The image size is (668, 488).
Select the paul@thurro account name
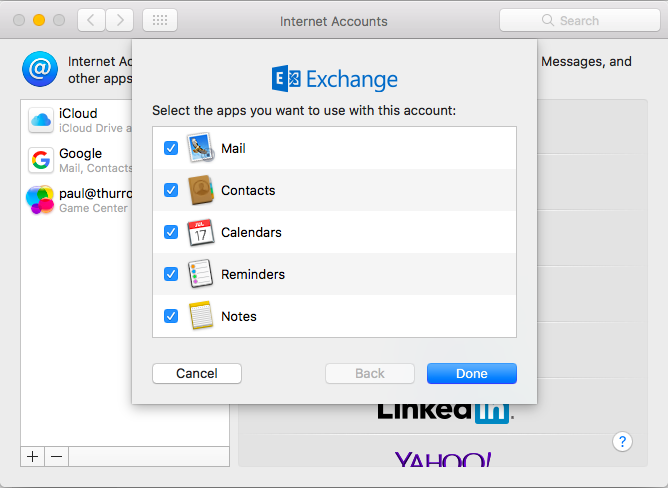(x=95, y=193)
